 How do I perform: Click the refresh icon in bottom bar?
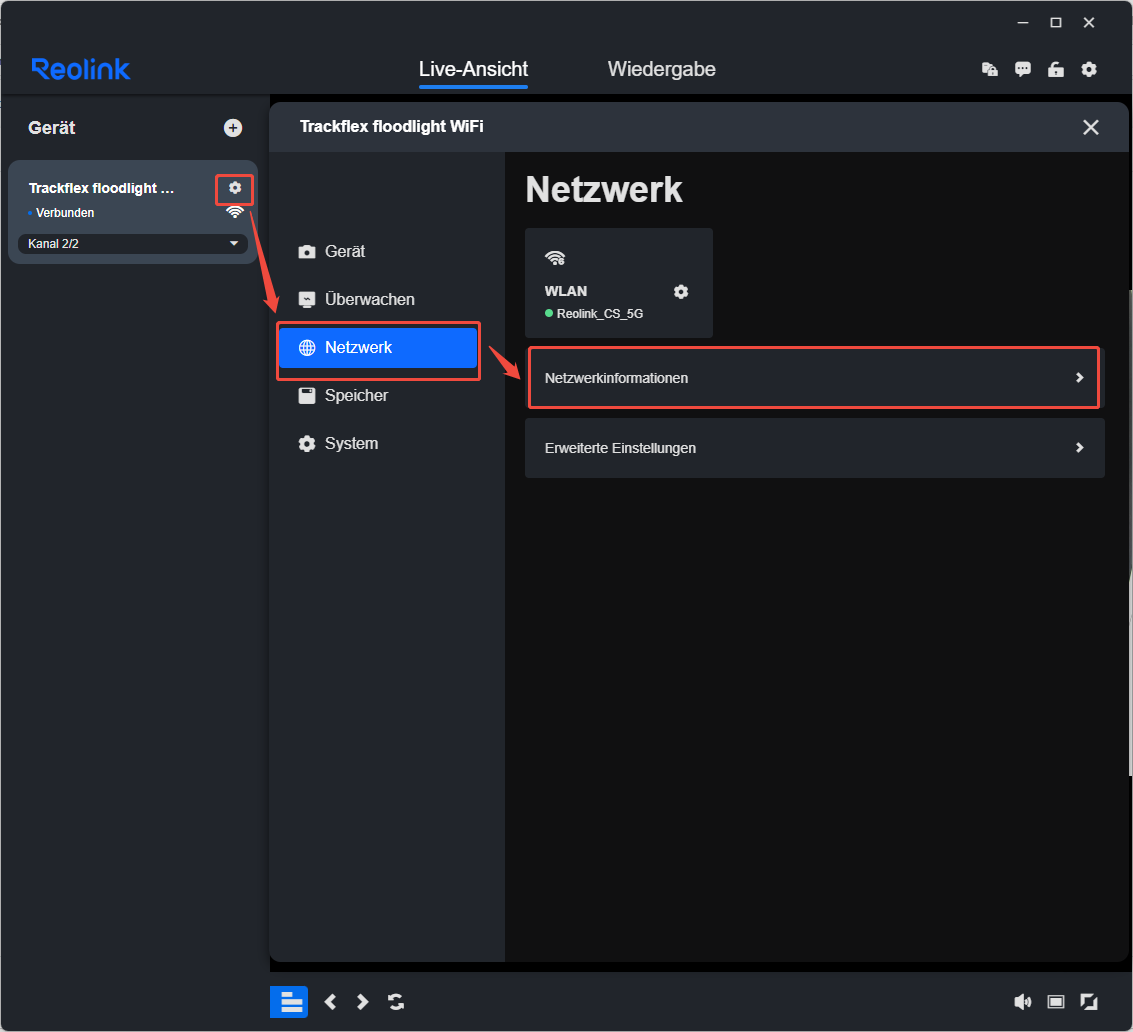396,1002
